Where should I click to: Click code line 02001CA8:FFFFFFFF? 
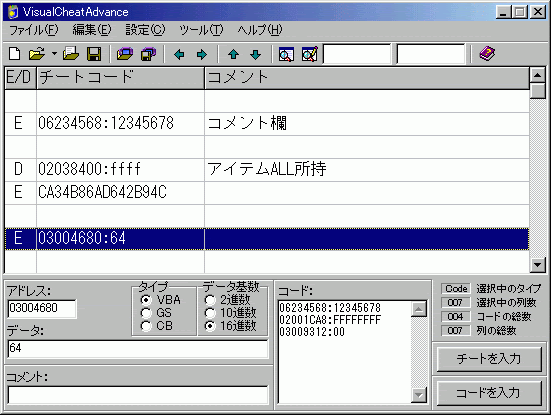click(330, 320)
